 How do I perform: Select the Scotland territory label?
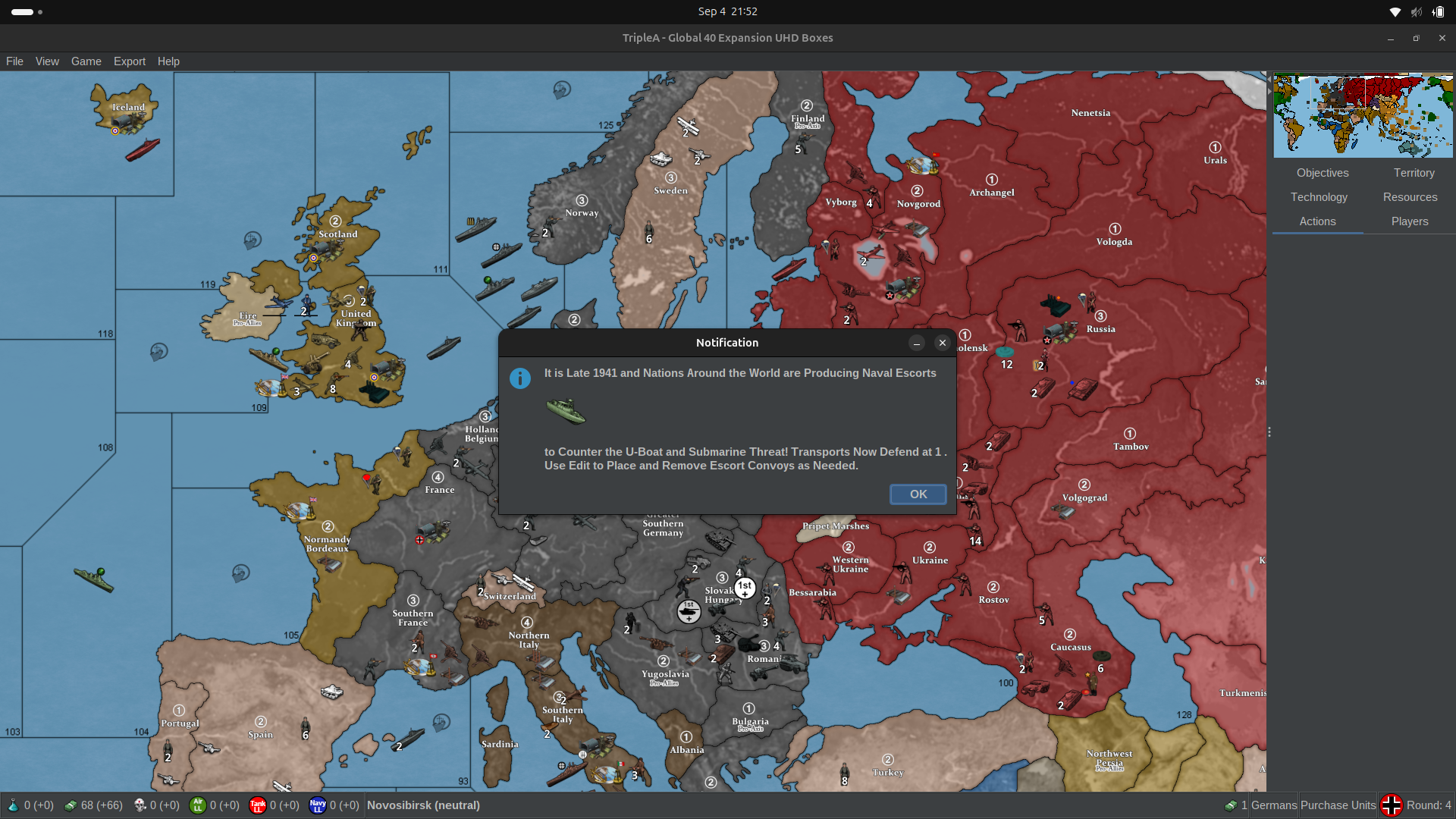click(x=337, y=234)
